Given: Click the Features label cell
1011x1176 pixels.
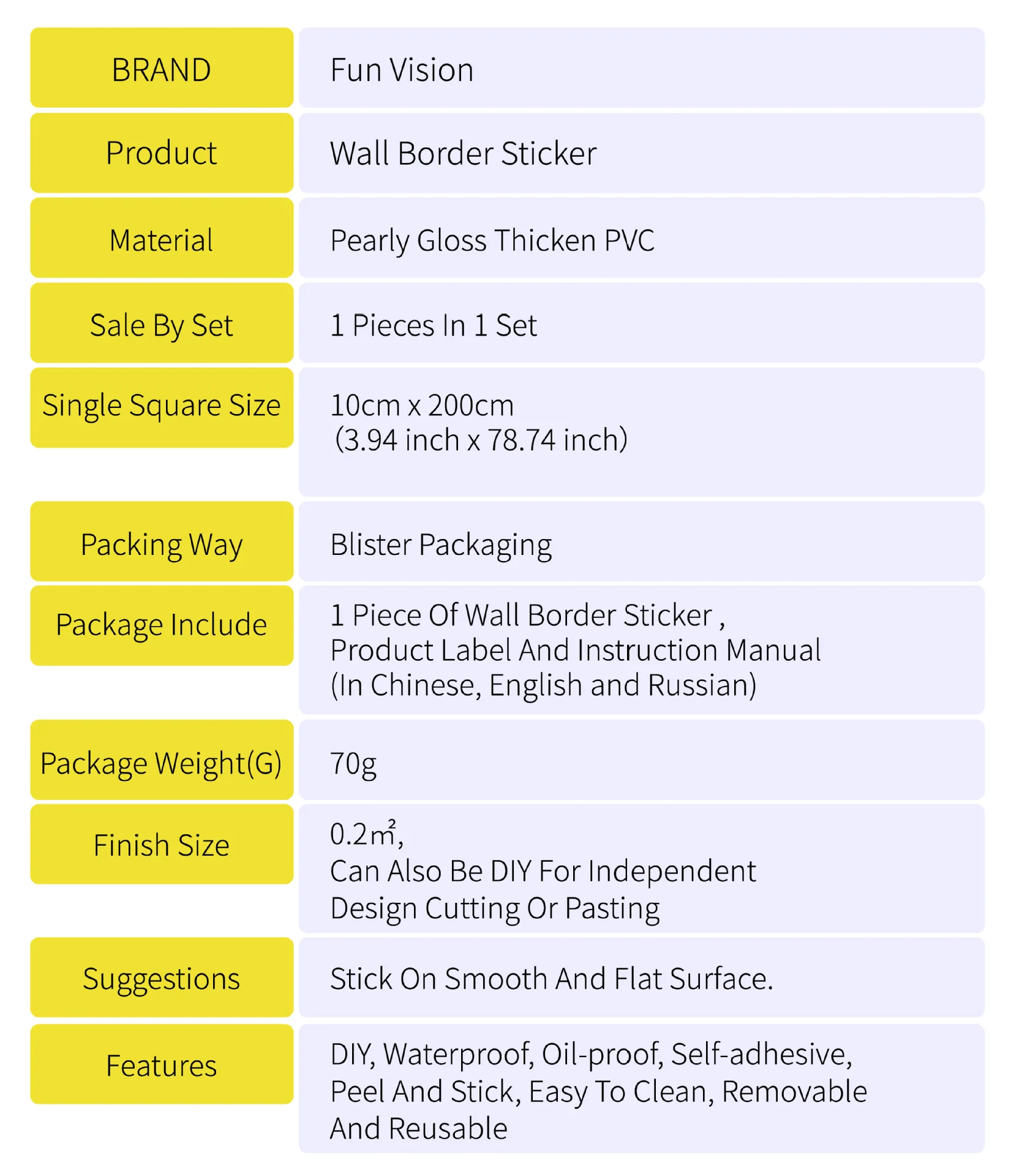Looking at the screenshot, I should point(162,1065).
